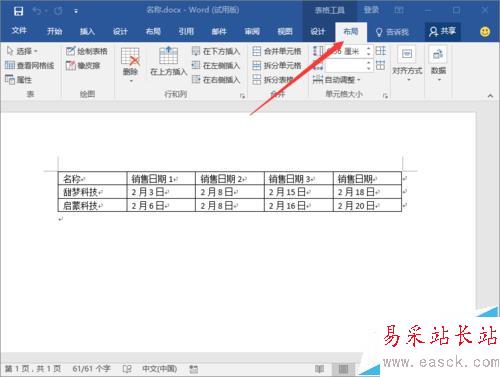Click distribute rows evenly icon
The width and height of the screenshot is (500, 377).
(x=381, y=51)
